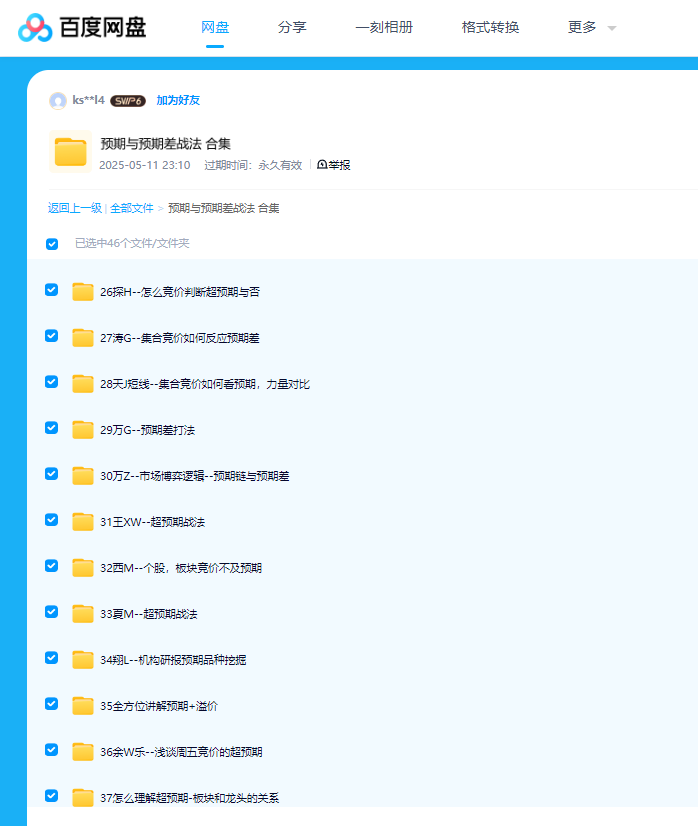Open folder icon for 29万G--预期差打法
This screenshot has height=826, width=698.
(x=83, y=430)
